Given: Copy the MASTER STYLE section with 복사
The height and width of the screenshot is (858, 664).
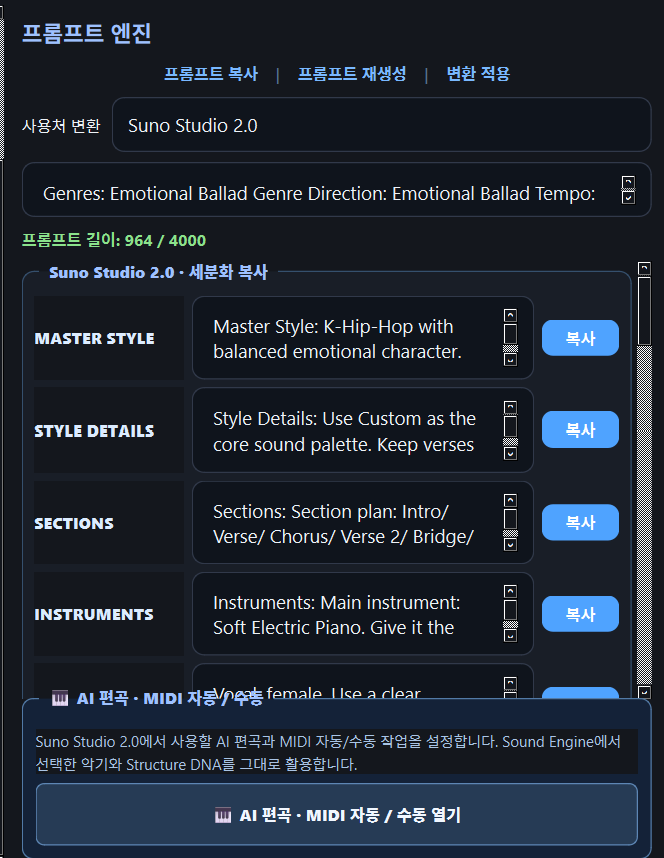Looking at the screenshot, I should tap(580, 338).
